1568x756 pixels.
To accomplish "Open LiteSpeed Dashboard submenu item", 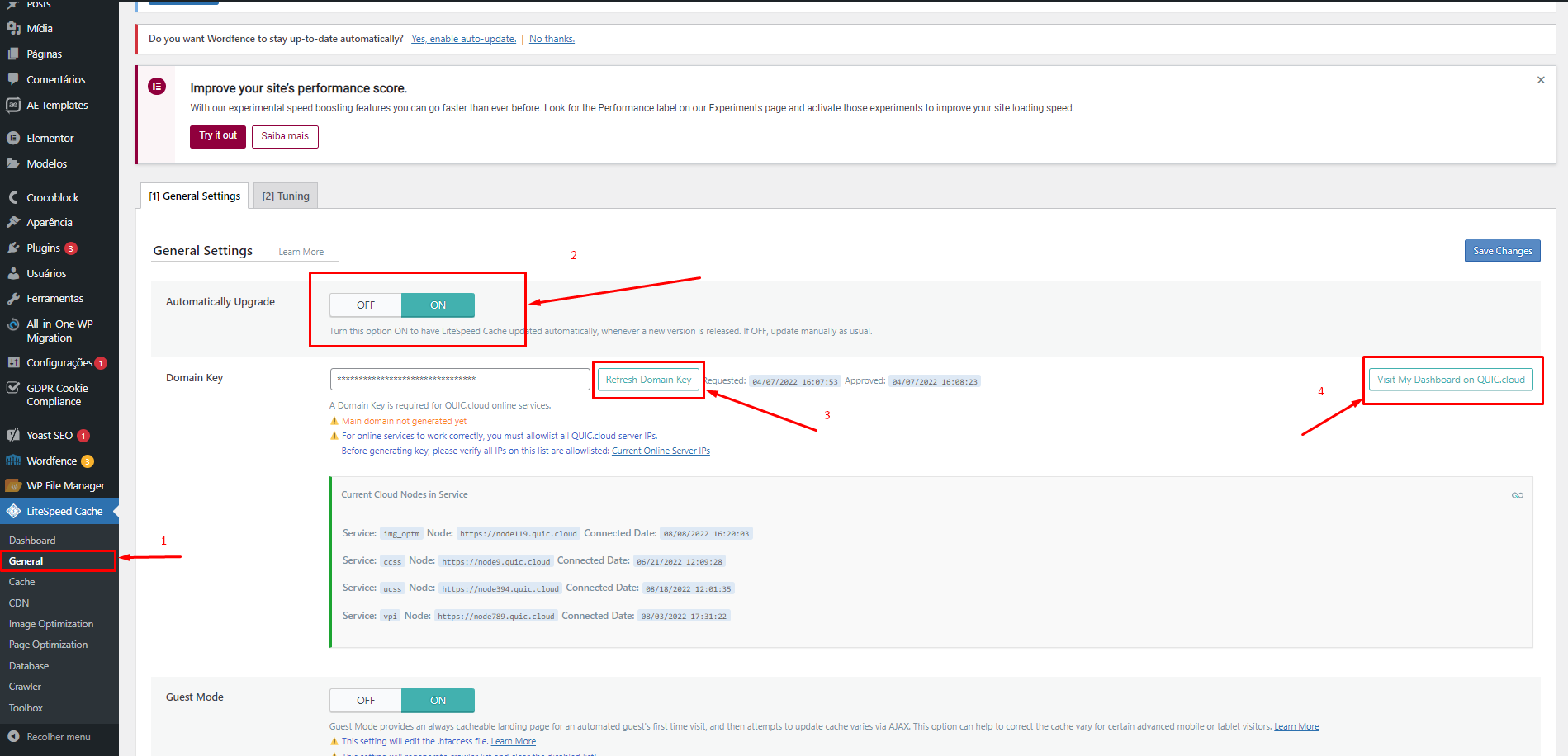I will [x=32, y=540].
